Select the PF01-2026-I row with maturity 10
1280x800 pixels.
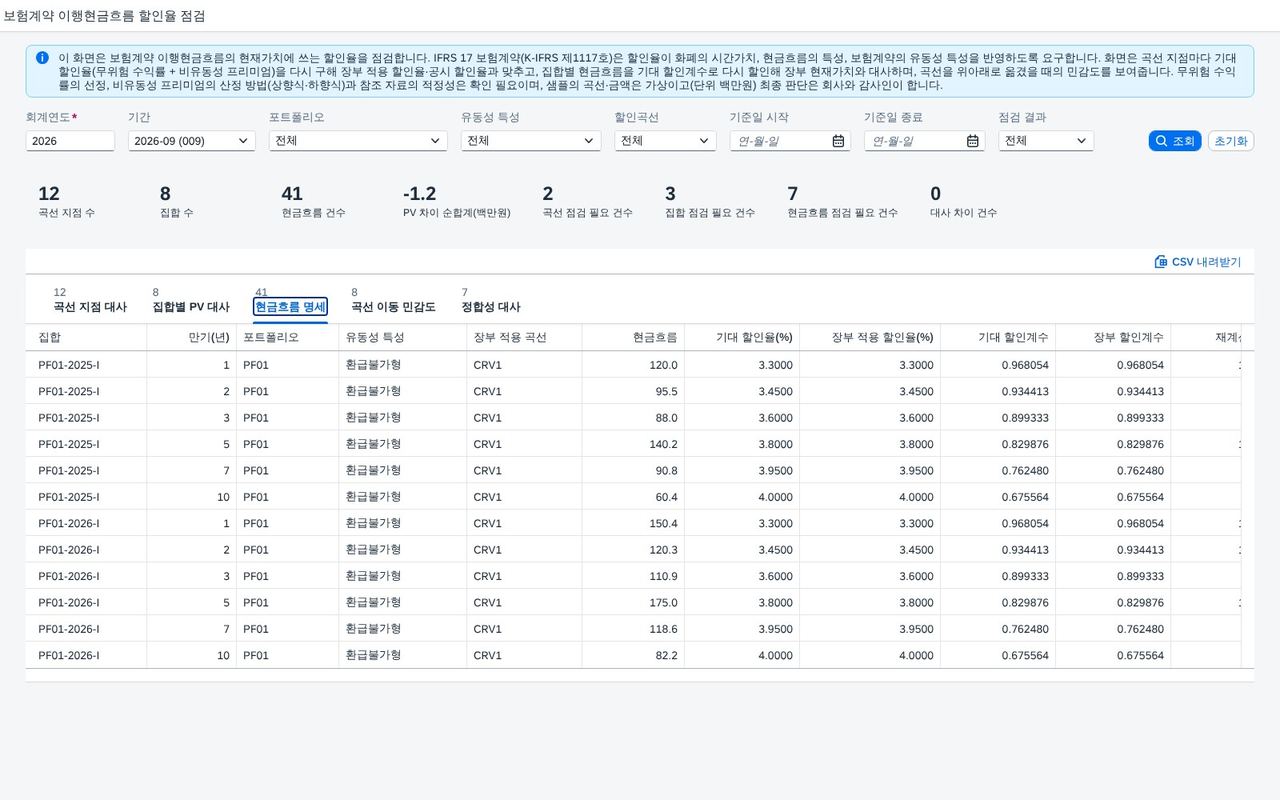(x=633, y=655)
